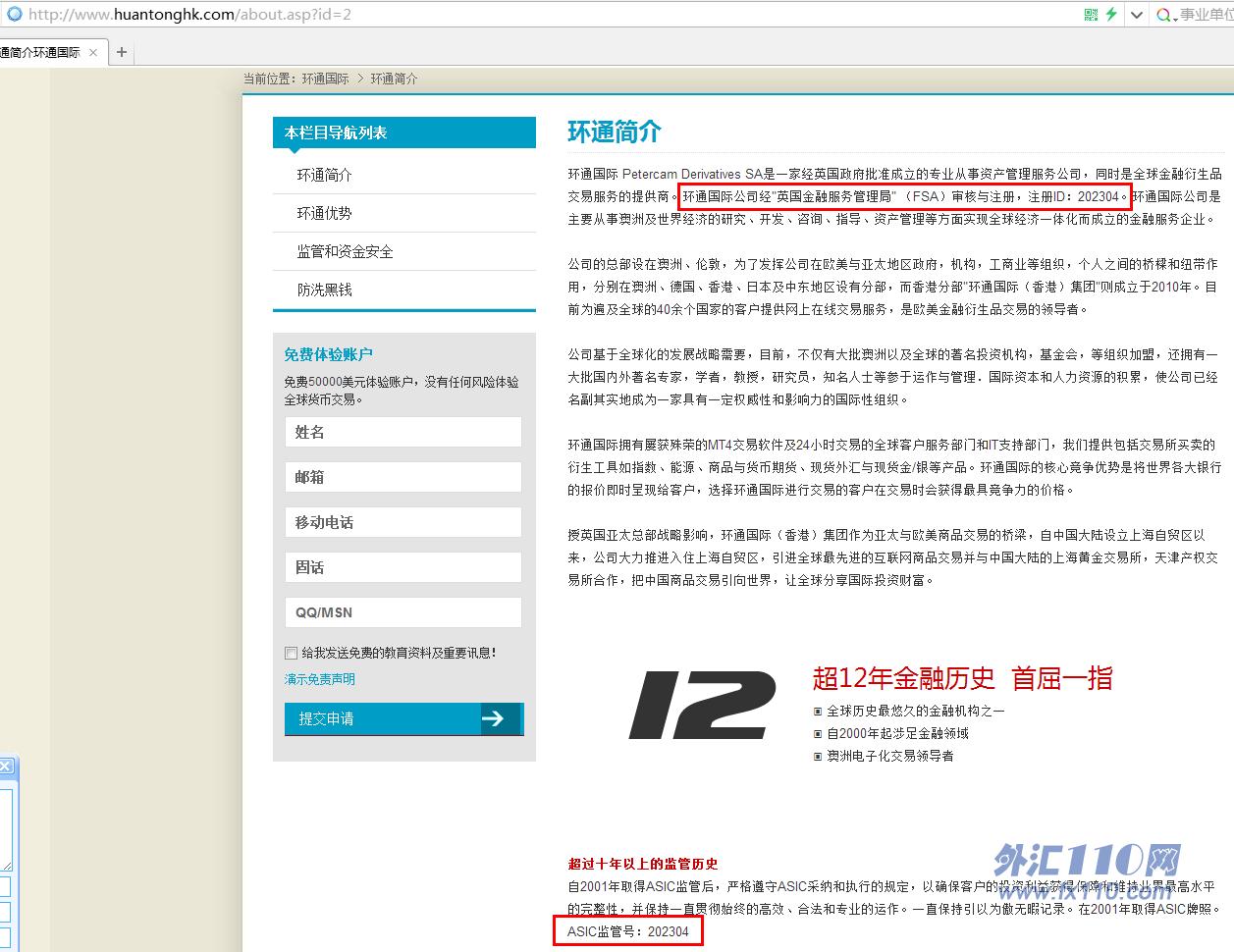Click the colorful search engine magnifier icon
The image size is (1234, 952).
(1163, 15)
